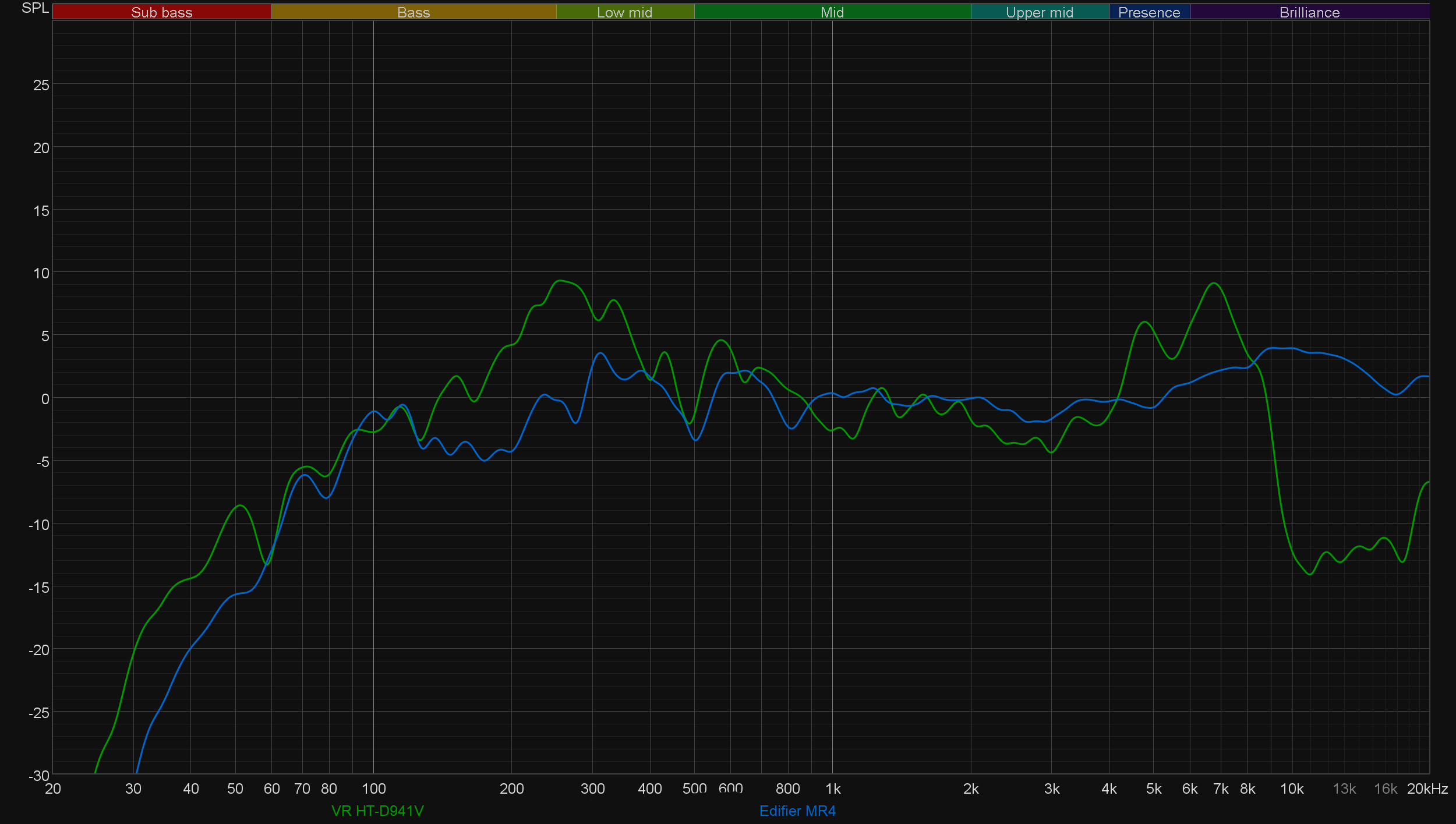1456x824 pixels.
Task: Click the Brilliance band header
Action: [x=1309, y=12]
